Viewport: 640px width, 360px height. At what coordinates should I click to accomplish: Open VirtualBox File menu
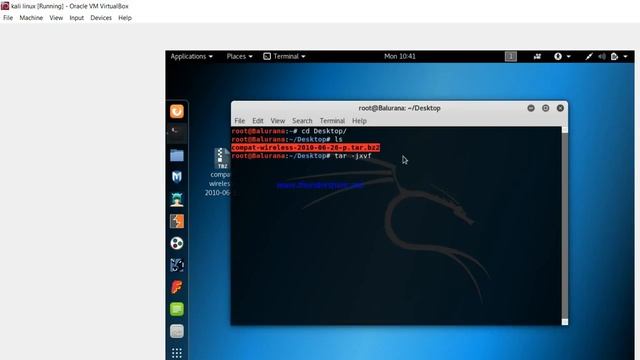click(8, 18)
